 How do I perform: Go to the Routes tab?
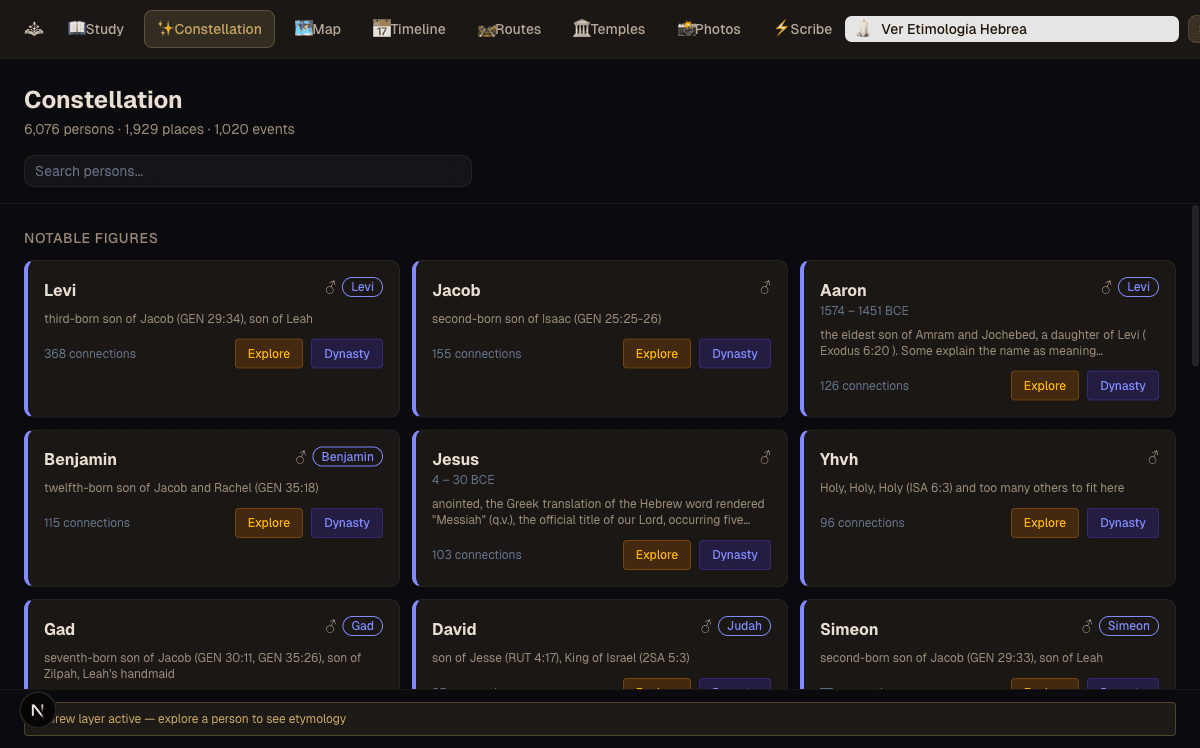point(509,29)
